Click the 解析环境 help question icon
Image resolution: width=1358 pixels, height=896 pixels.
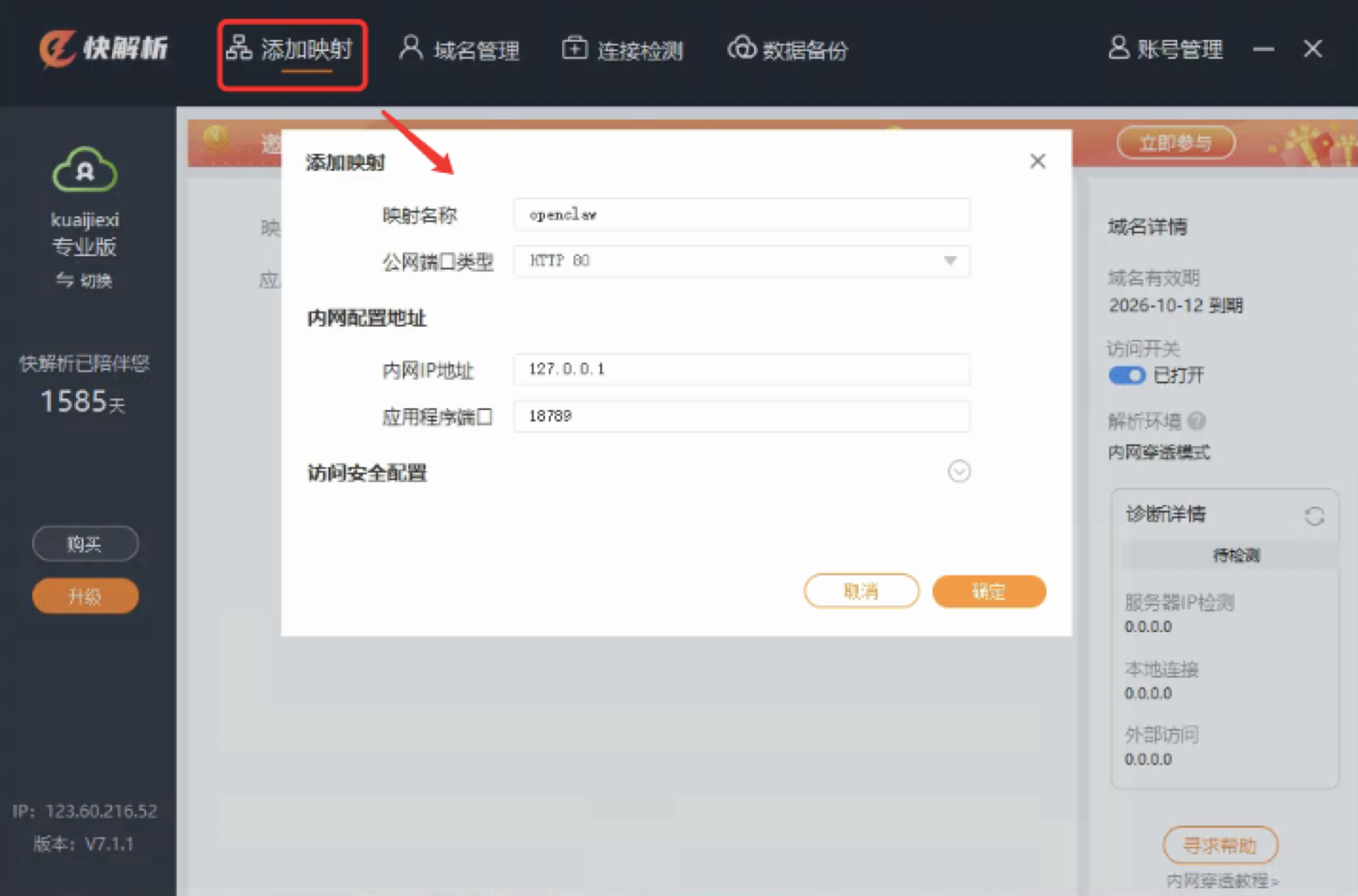[1197, 422]
